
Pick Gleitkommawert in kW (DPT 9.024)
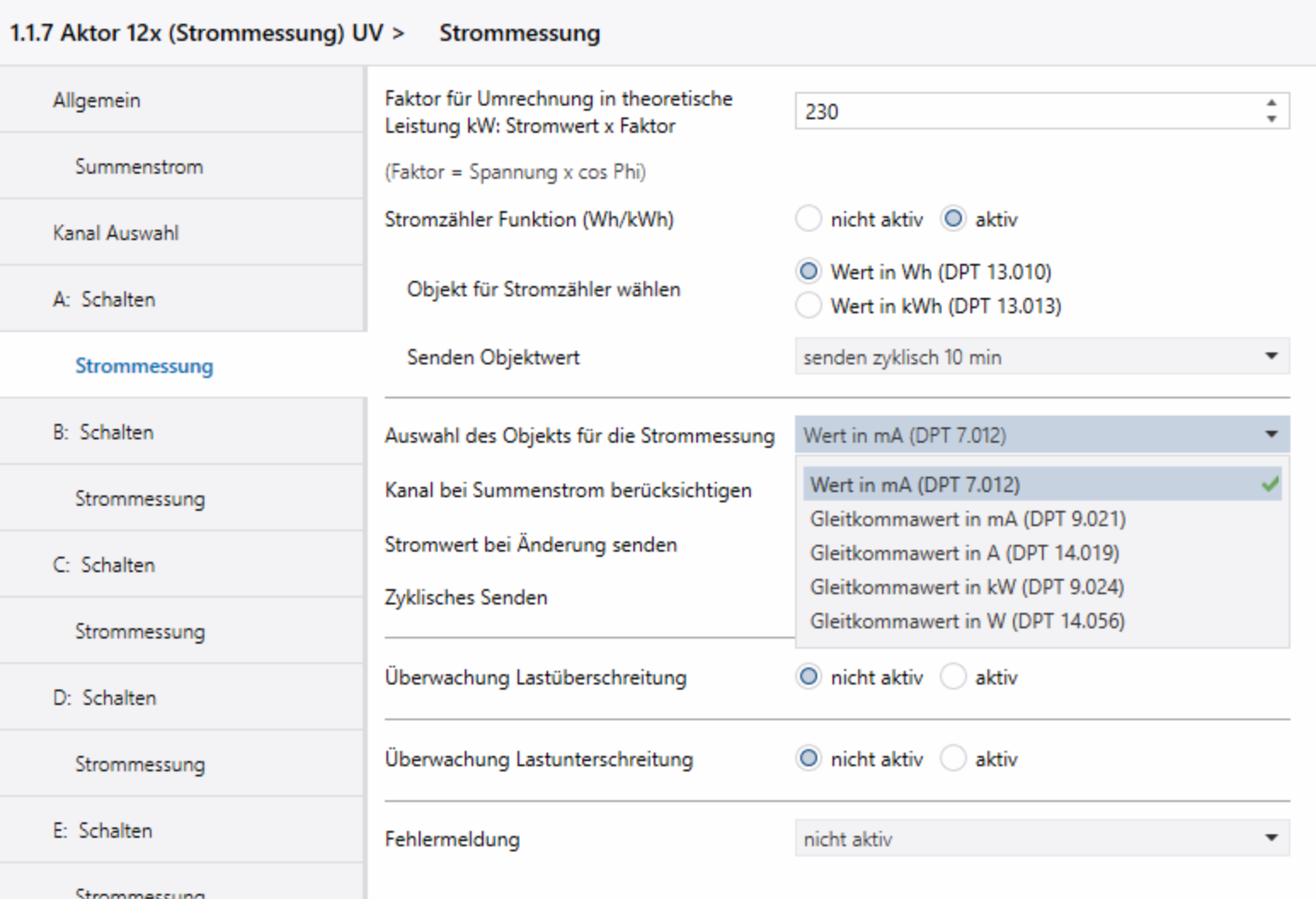coord(967,587)
